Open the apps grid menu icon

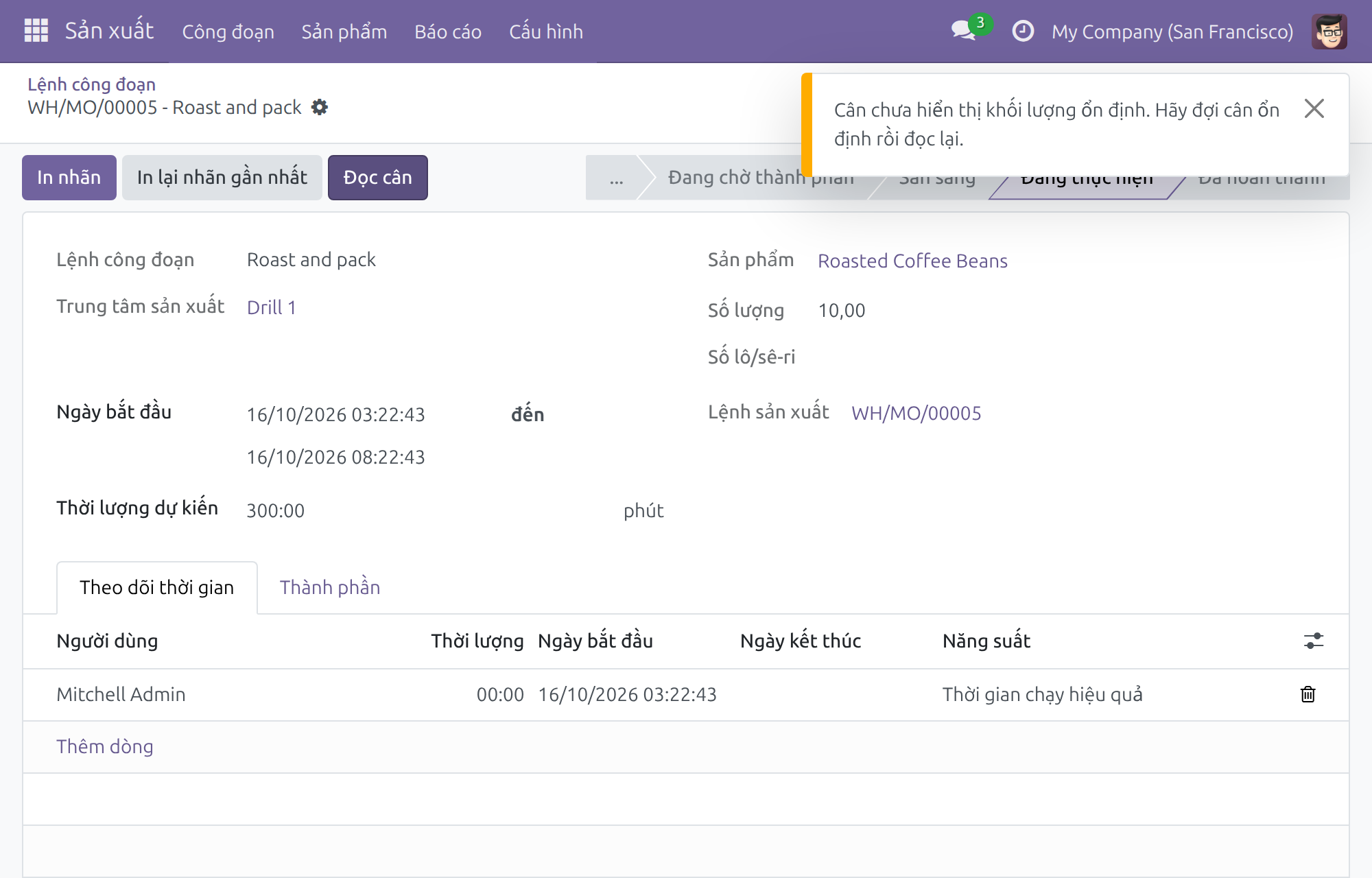[36, 31]
